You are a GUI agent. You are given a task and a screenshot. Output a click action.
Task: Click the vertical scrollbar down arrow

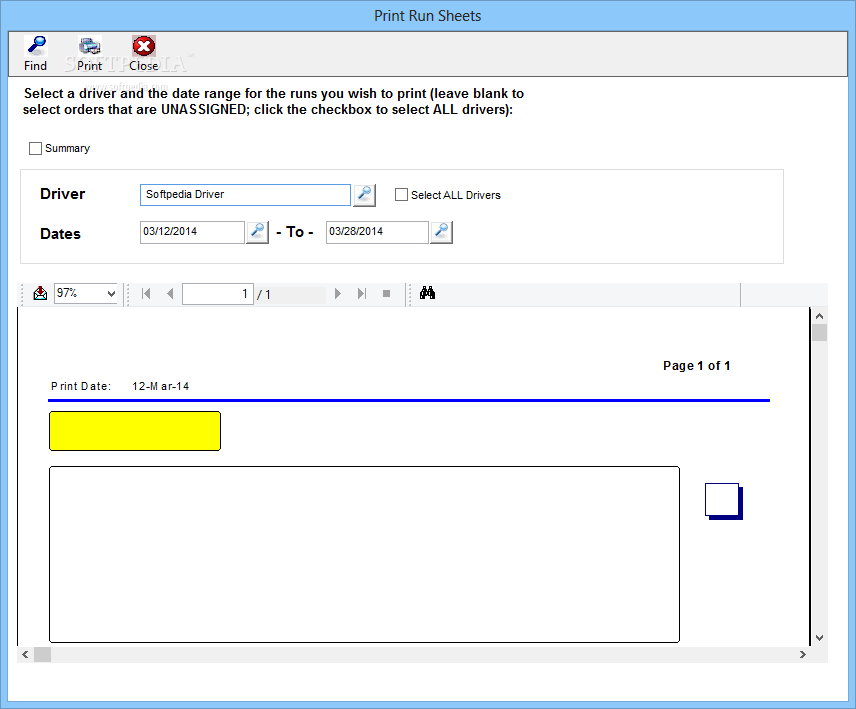(x=819, y=637)
